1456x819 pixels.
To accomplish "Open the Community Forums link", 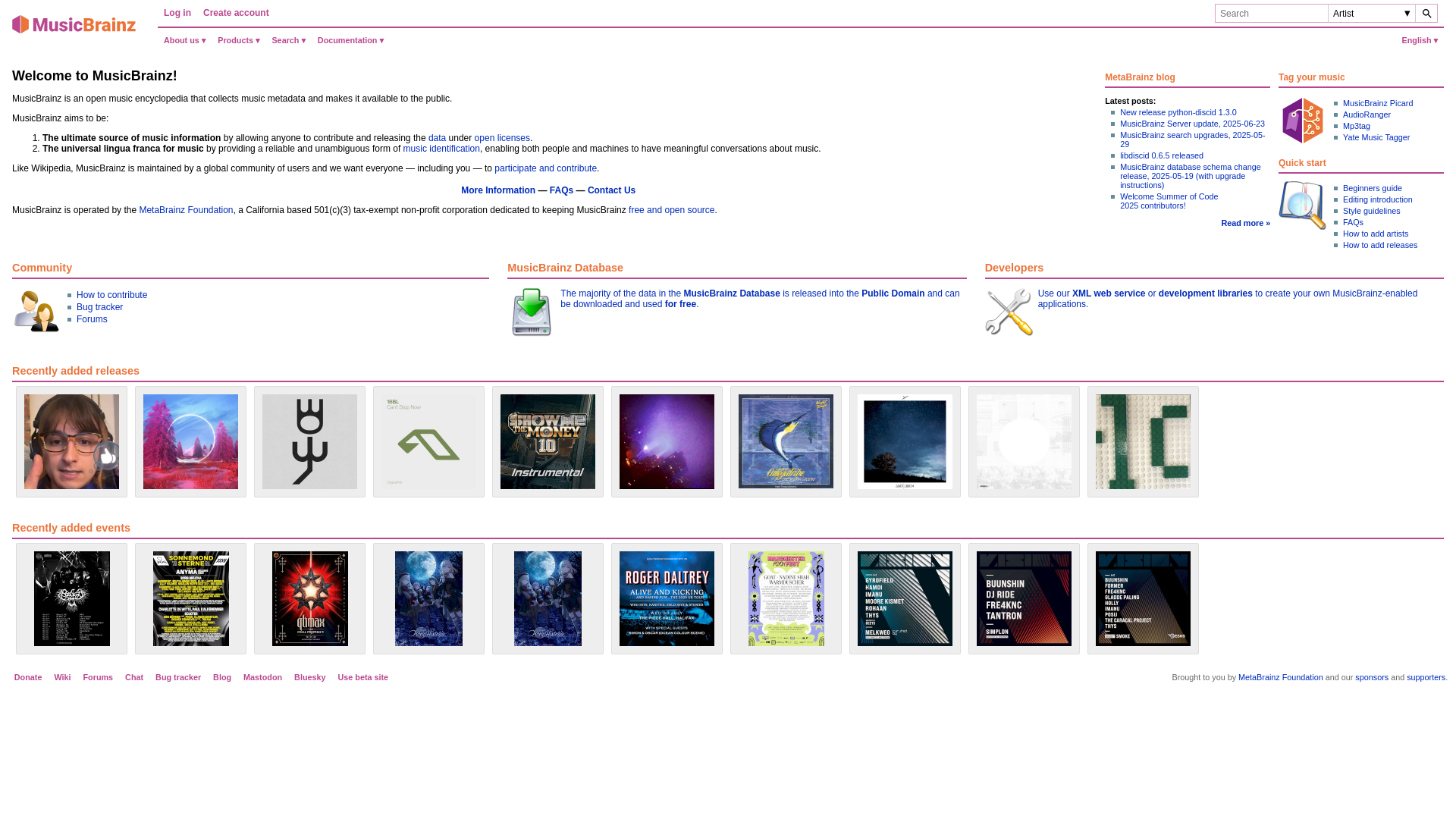I will coord(92,319).
